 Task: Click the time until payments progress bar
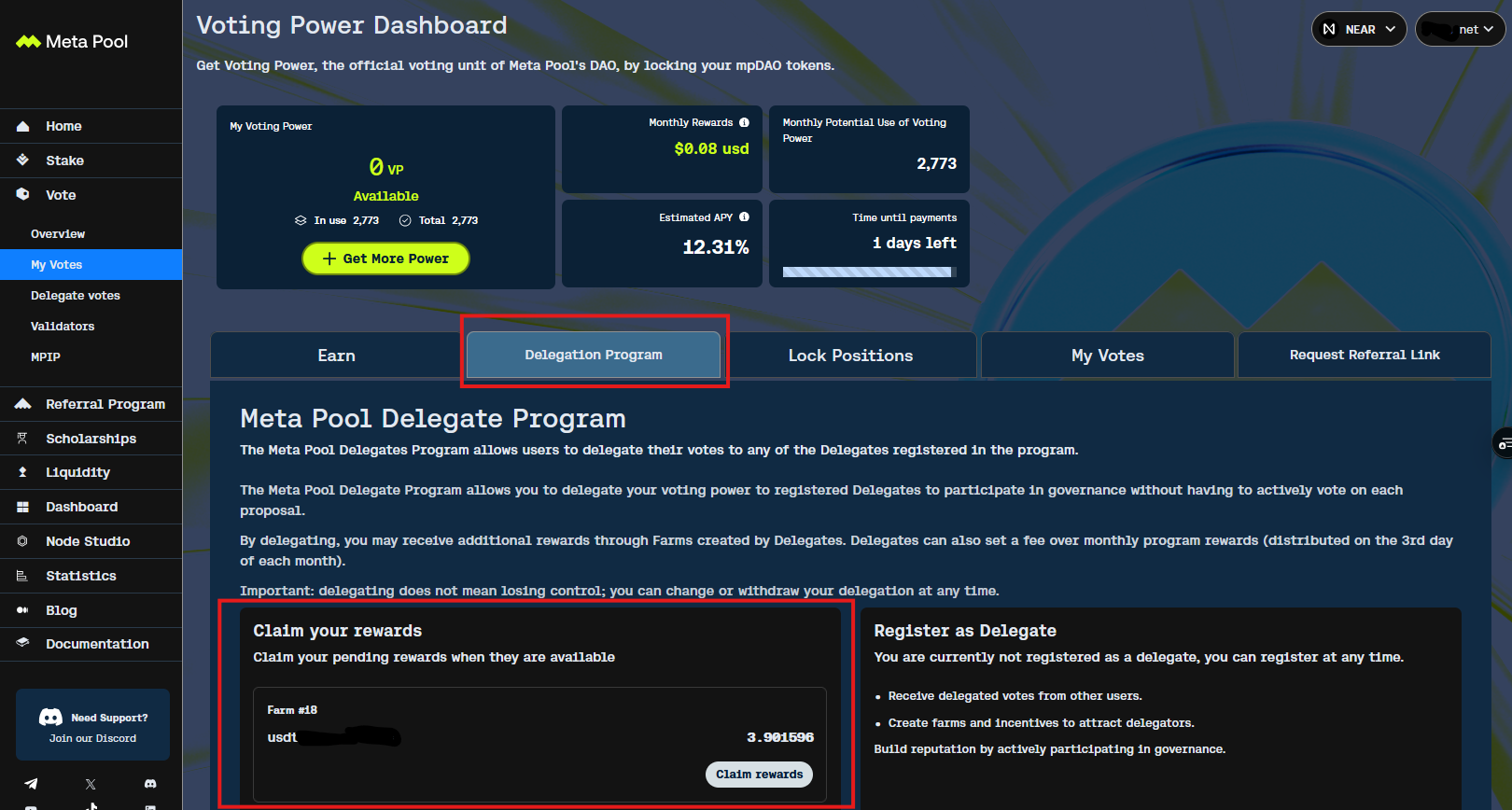point(868,272)
